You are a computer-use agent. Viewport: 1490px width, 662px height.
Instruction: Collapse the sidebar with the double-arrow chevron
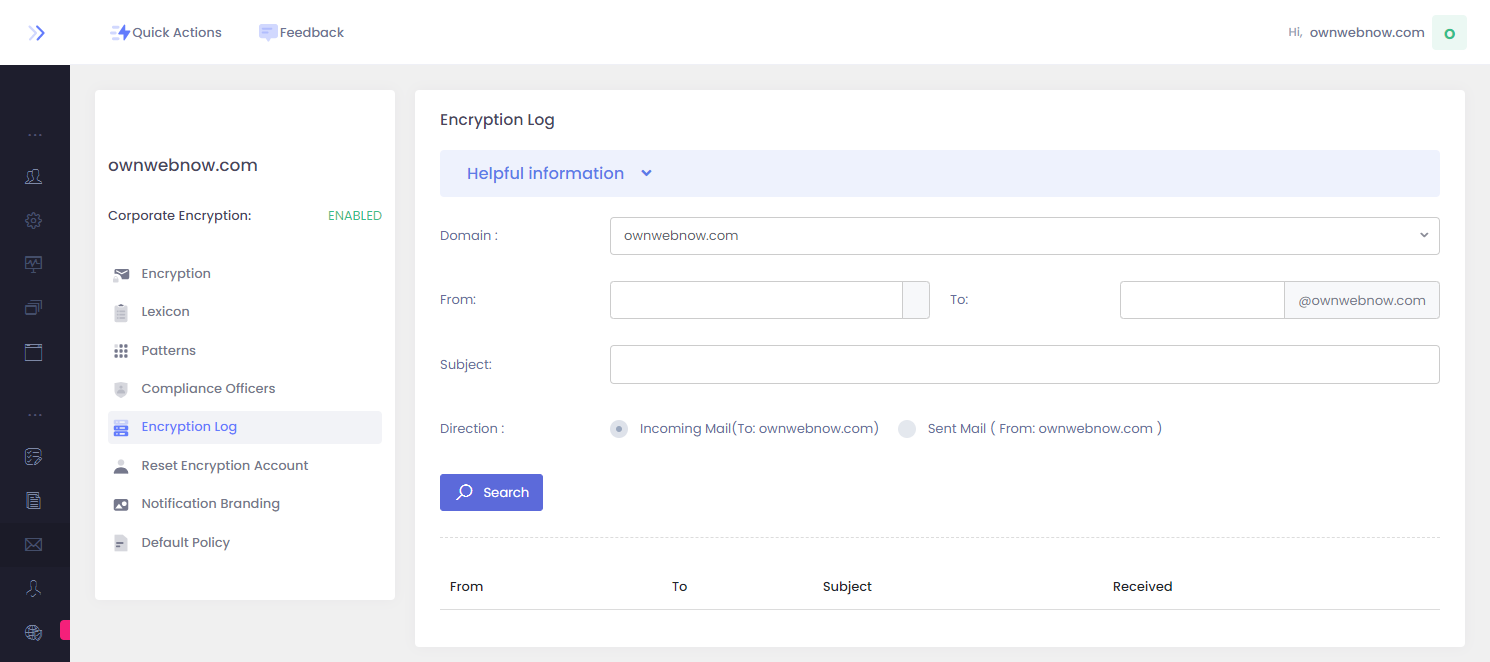coord(37,32)
